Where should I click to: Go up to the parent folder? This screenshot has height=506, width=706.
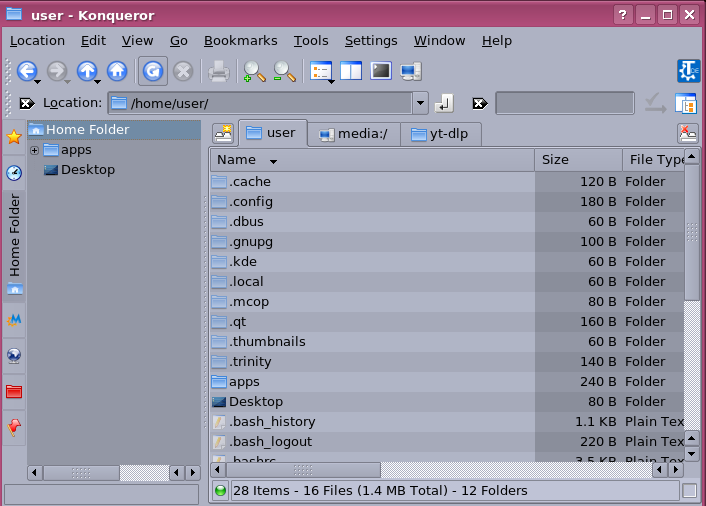[x=87, y=71]
